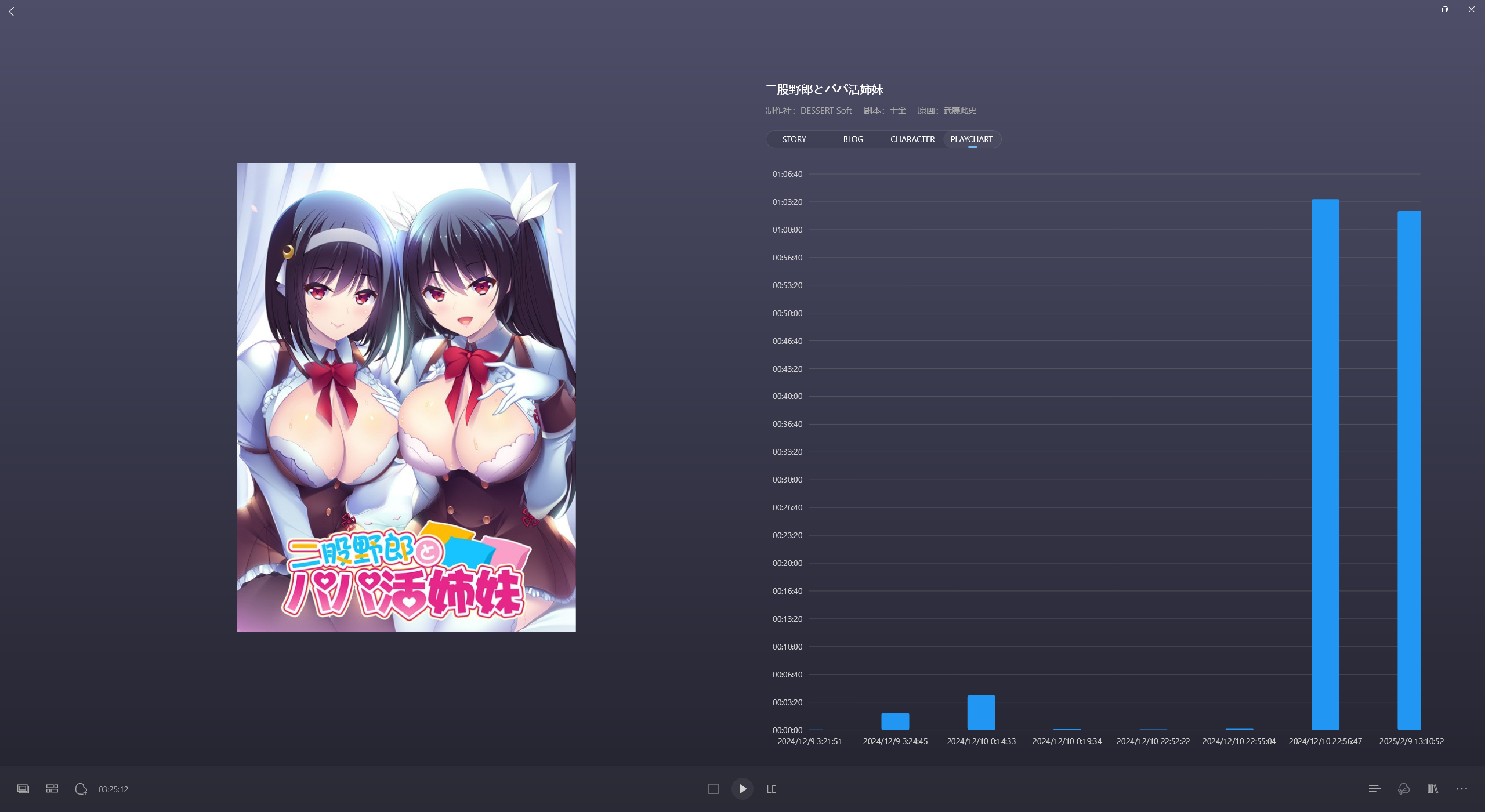The width and height of the screenshot is (1485, 812).
Task: Switch to the CHARACTER tab
Action: coord(912,139)
